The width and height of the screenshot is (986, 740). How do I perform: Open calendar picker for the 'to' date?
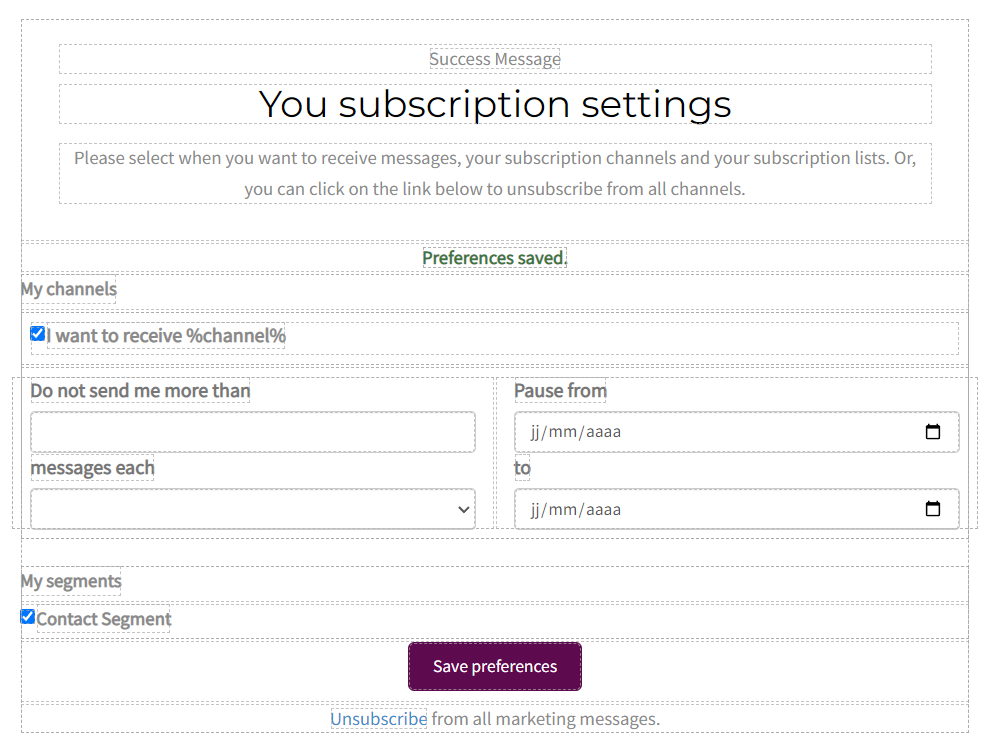[933, 509]
